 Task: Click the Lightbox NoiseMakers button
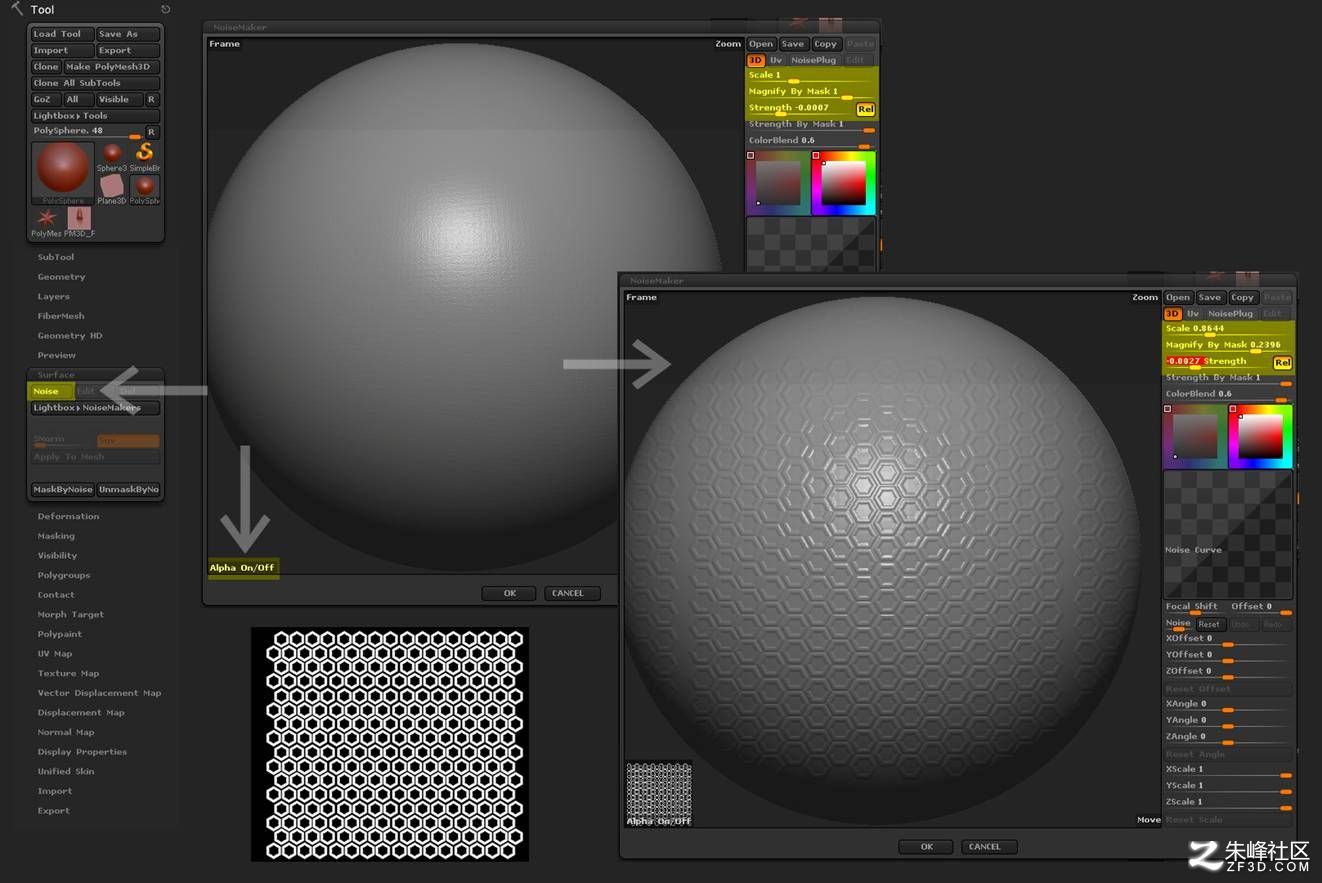95,408
